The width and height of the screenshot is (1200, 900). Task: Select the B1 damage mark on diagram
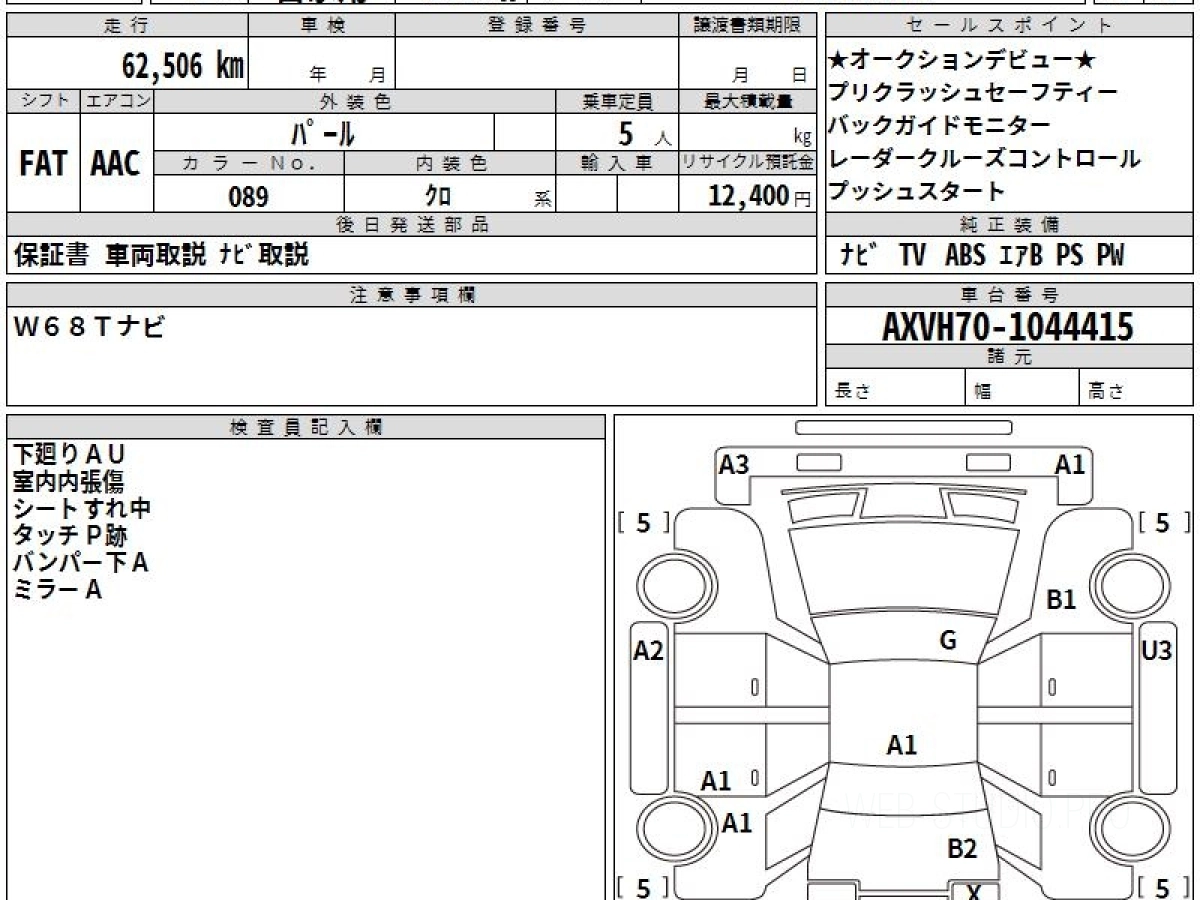[x=1061, y=600]
